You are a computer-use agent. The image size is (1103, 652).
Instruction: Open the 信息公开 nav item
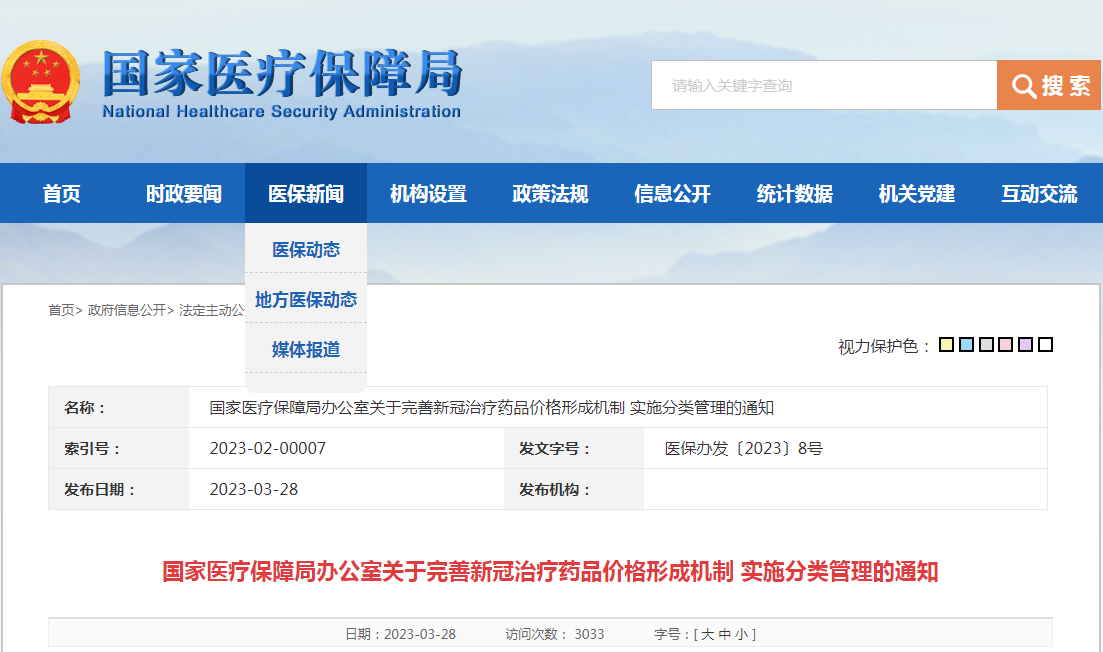coord(672,193)
